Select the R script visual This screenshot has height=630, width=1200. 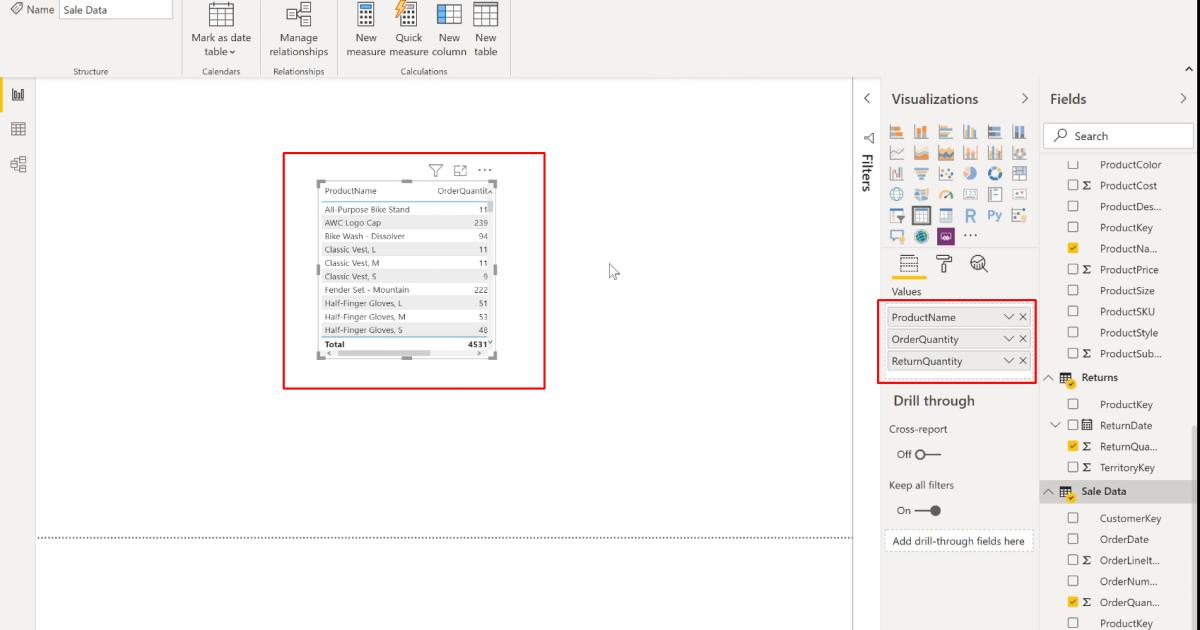[970, 215]
